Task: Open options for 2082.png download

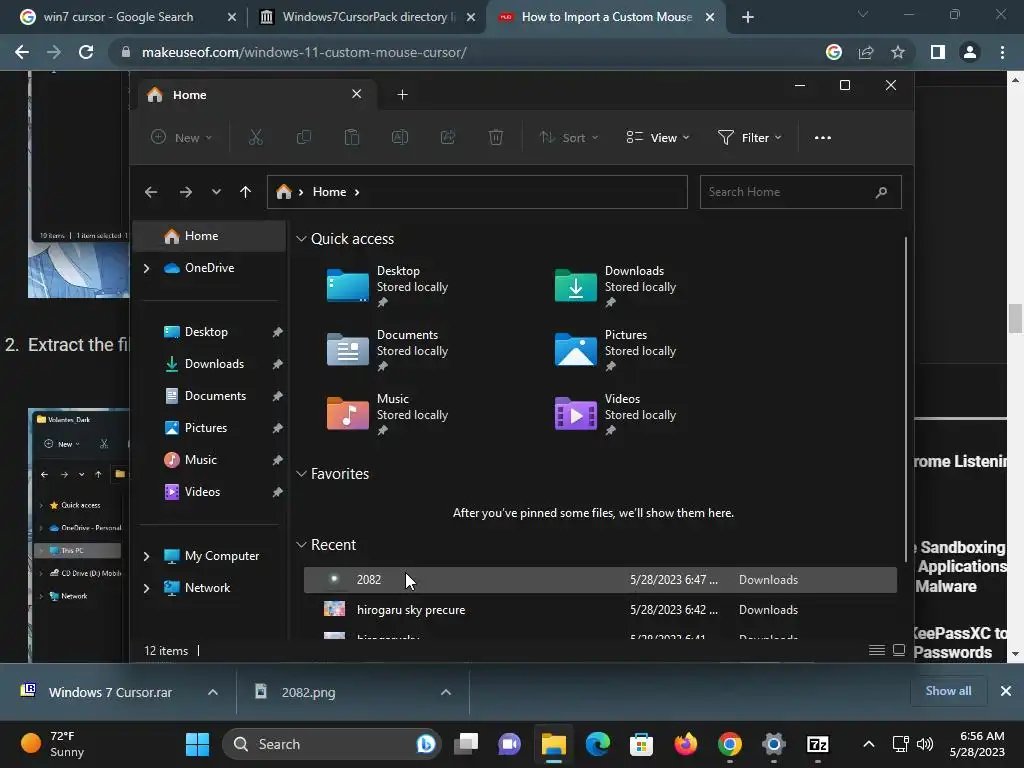Action: coord(446,692)
